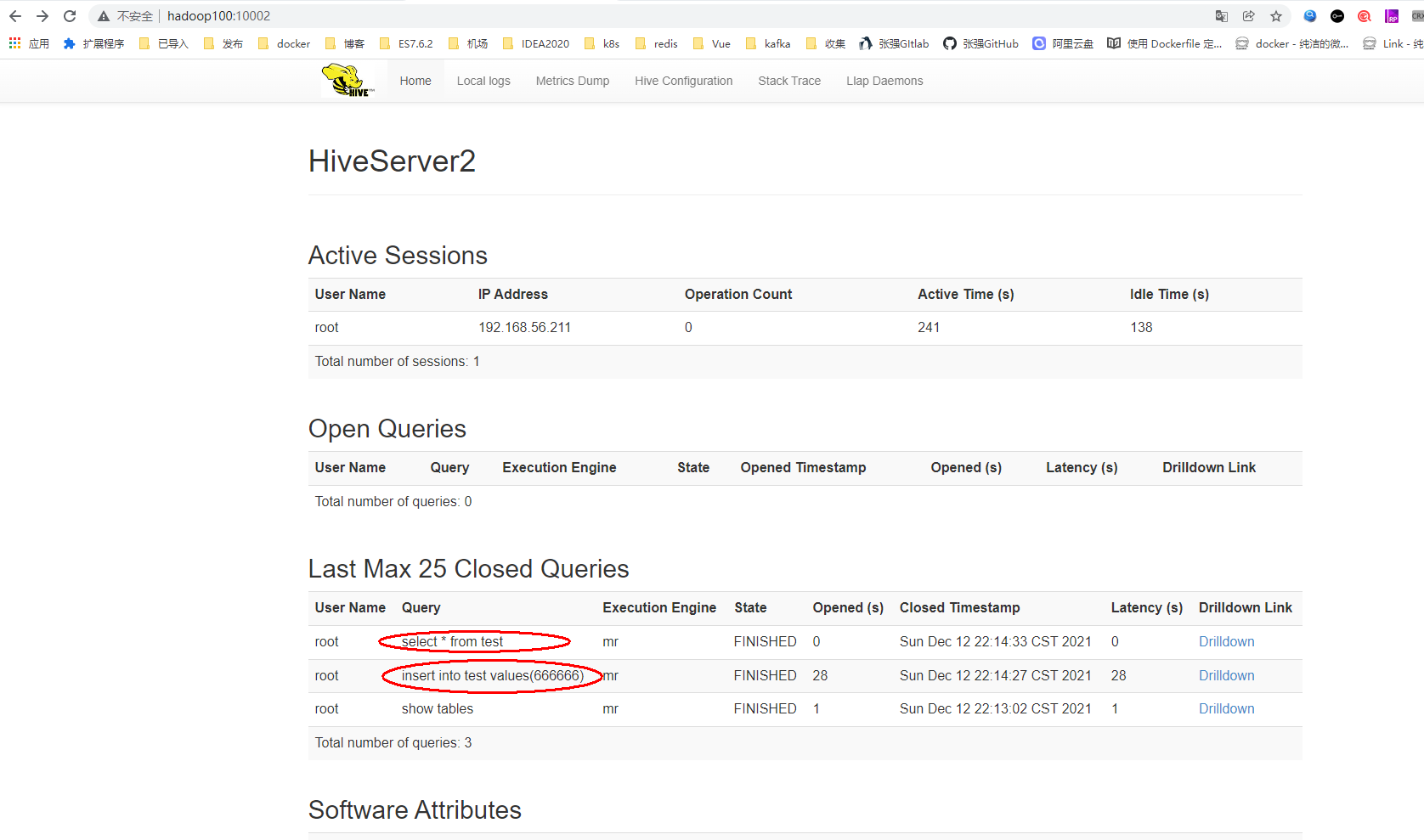This screenshot has width=1424, height=840.
Task: Open the Hive Configuration tab
Action: coord(684,80)
